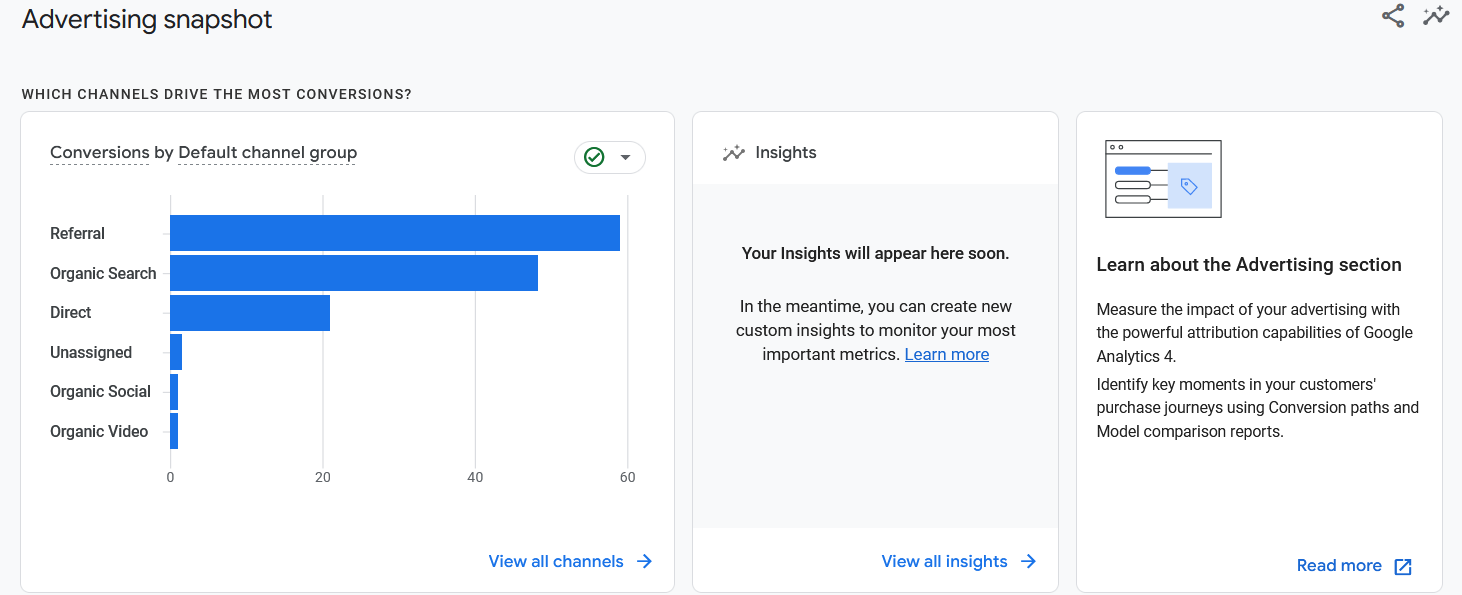Viewport: 1462px width, 595px height.
Task: Select the Organic Social channel label
Action: point(100,392)
